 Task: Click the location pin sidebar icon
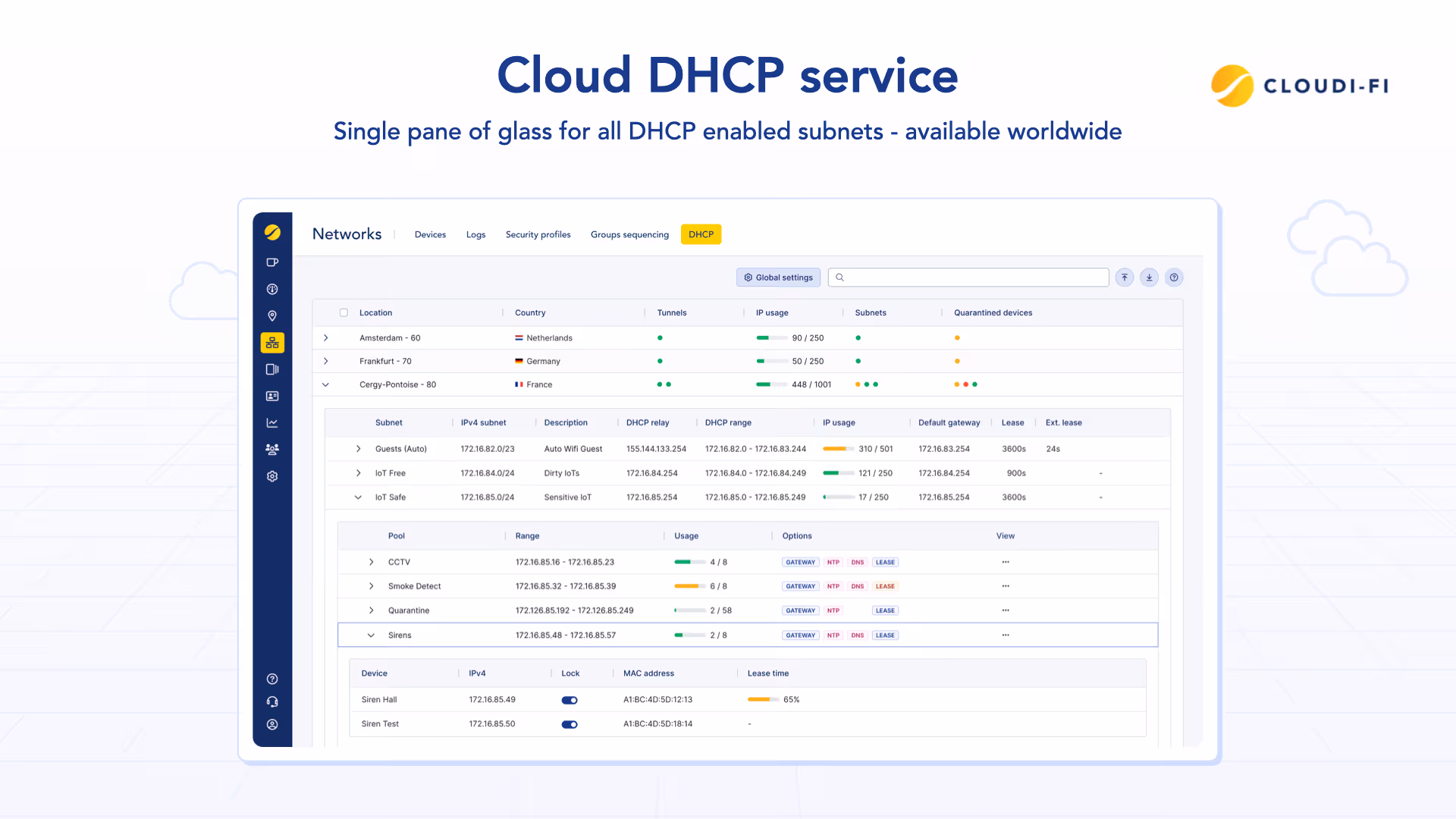pos(272,316)
